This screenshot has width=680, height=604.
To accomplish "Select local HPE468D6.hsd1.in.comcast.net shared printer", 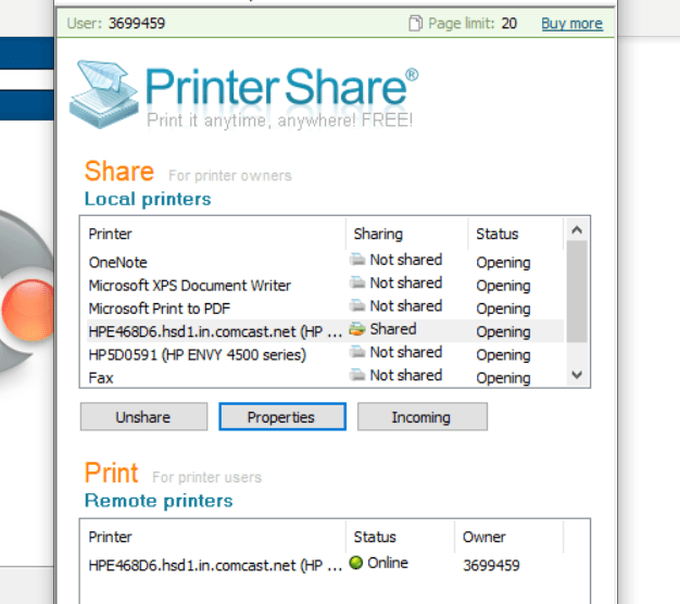I will [x=325, y=331].
